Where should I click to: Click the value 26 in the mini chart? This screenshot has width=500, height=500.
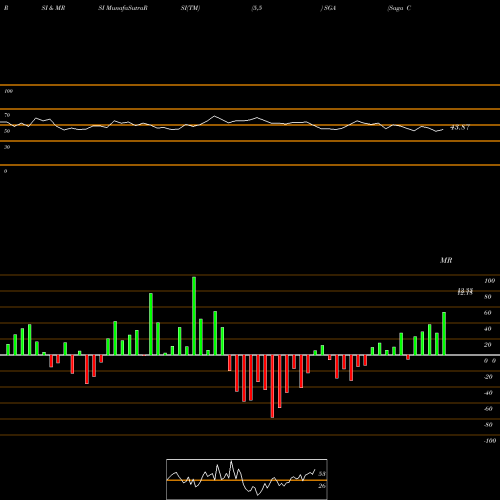[322, 486]
